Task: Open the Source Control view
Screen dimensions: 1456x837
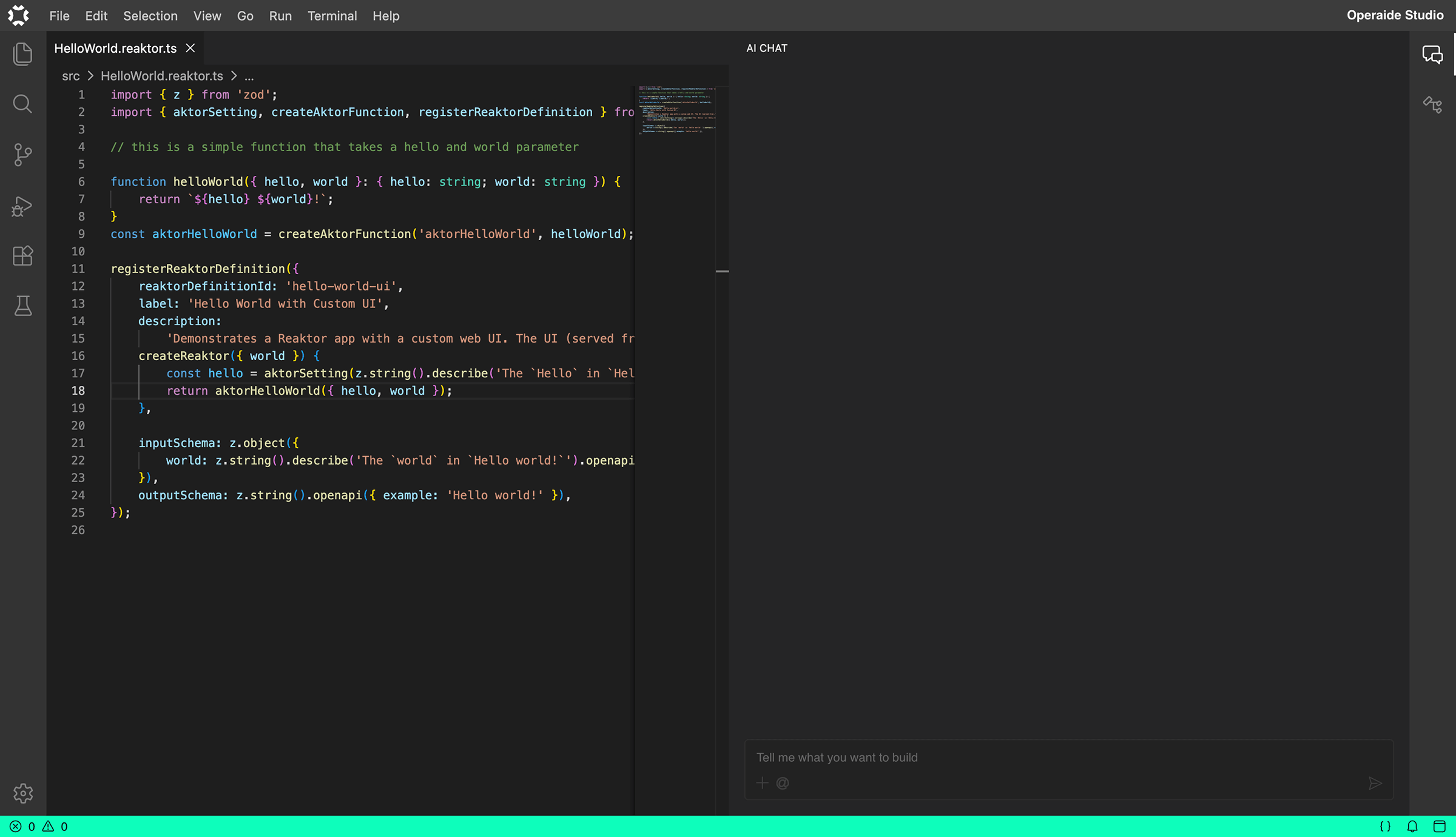Action: coord(22,155)
